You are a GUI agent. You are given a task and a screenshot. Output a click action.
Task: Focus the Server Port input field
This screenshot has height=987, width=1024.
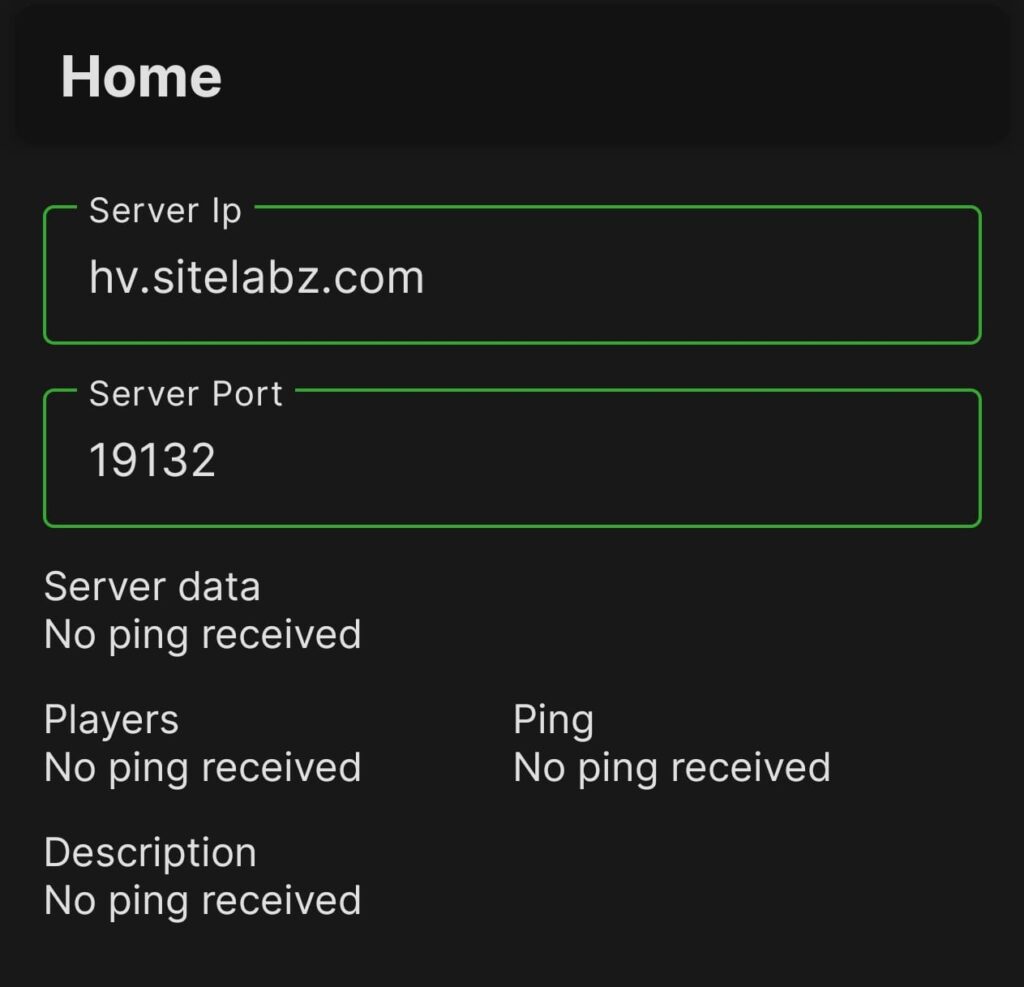[x=512, y=458]
